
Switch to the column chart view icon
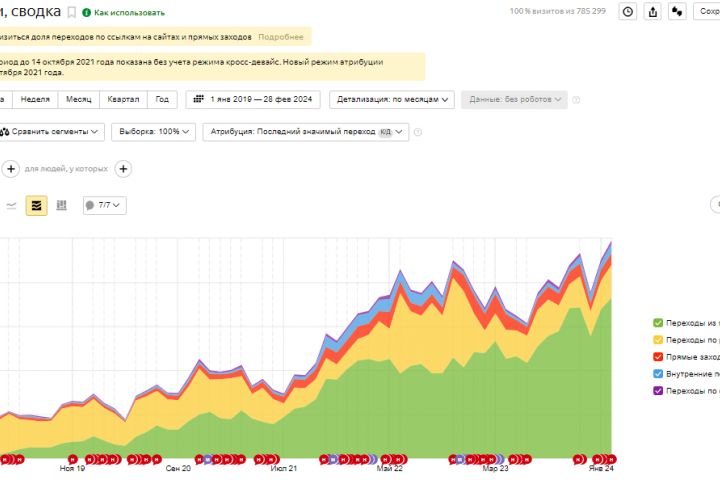61,205
